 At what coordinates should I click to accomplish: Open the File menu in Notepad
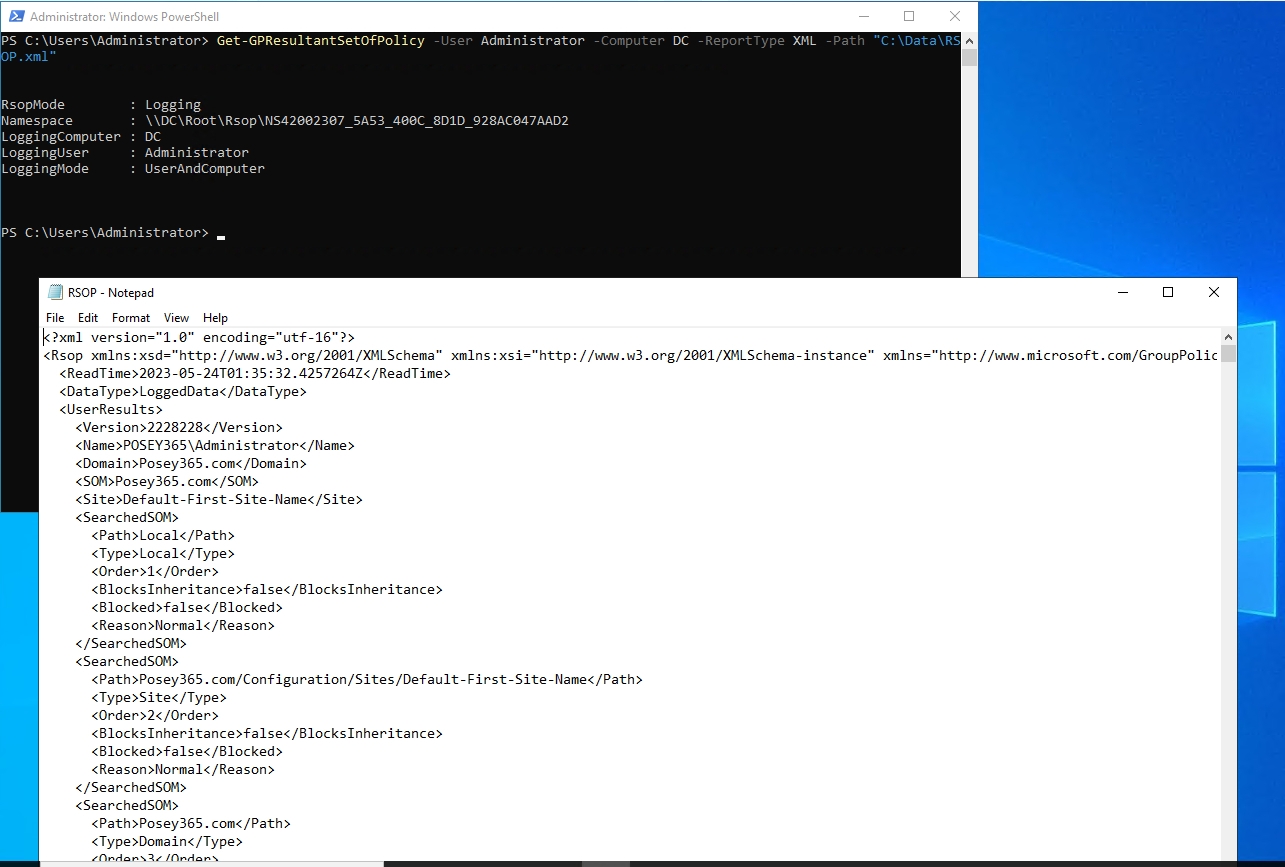click(54, 317)
